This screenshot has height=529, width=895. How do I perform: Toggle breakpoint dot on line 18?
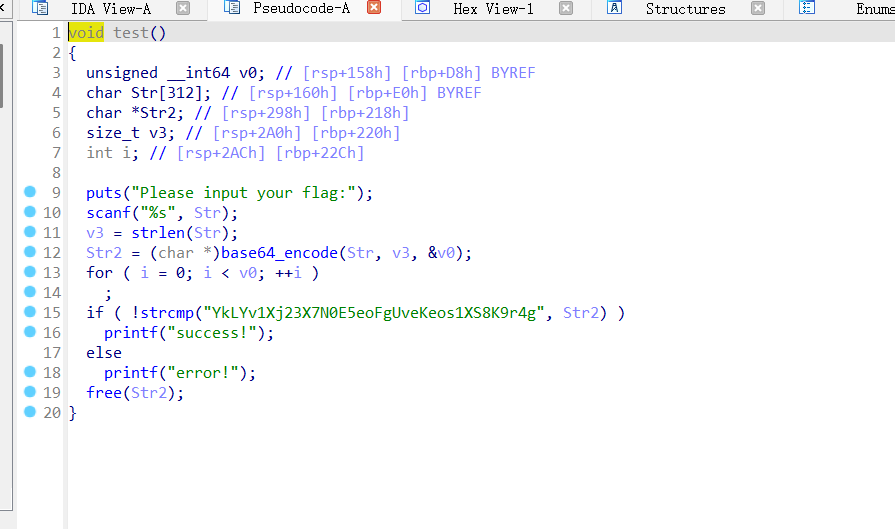pyautogui.click(x=30, y=371)
